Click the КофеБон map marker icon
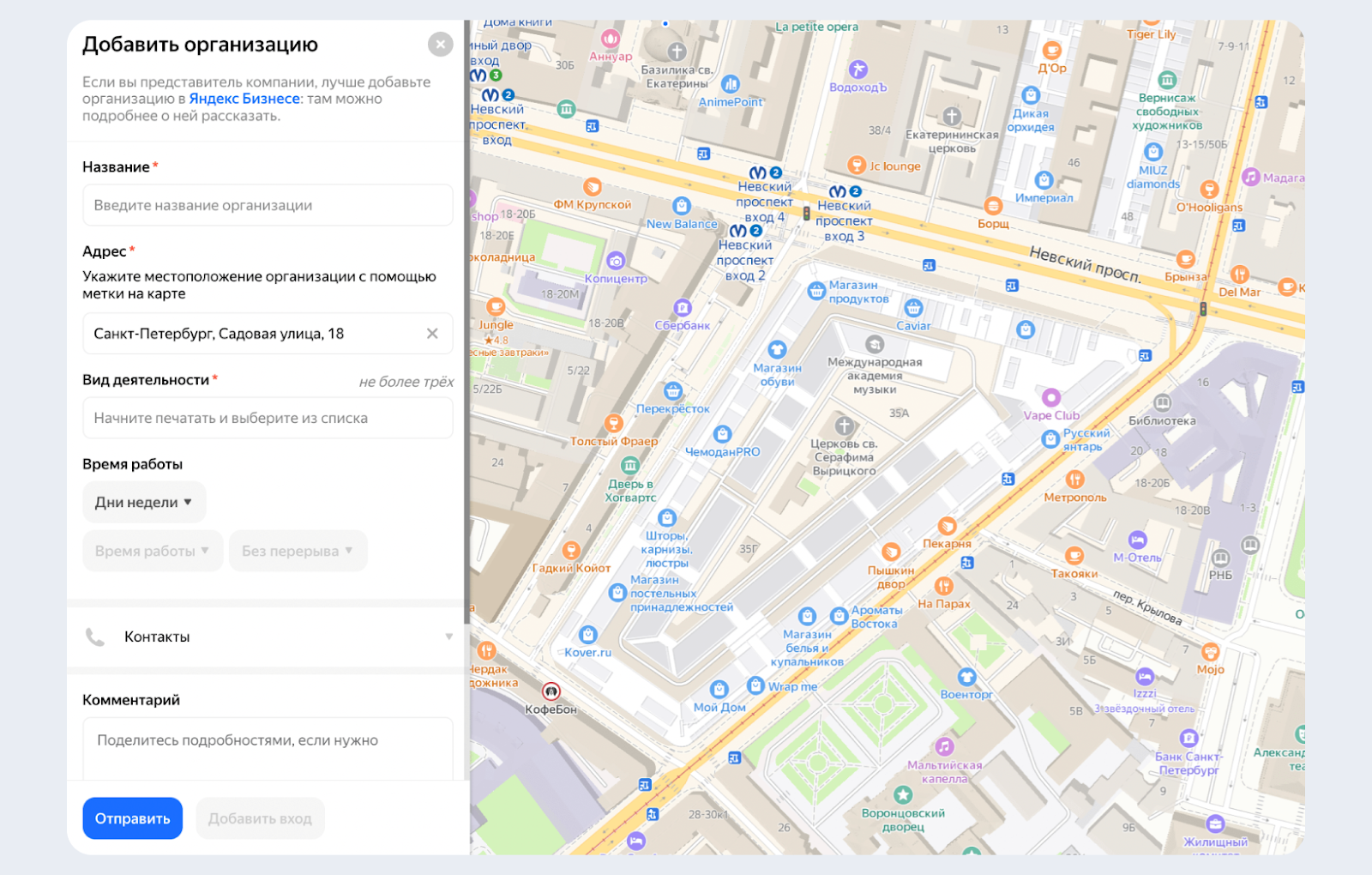This screenshot has width=1372, height=875. [x=551, y=691]
